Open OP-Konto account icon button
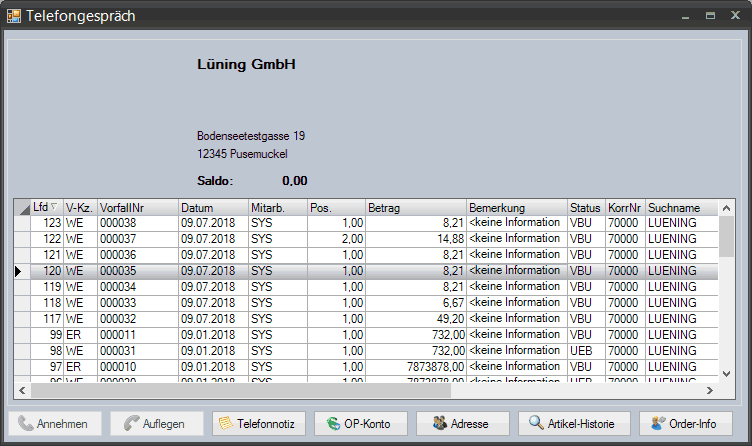The height and width of the screenshot is (446, 752). pos(332,424)
